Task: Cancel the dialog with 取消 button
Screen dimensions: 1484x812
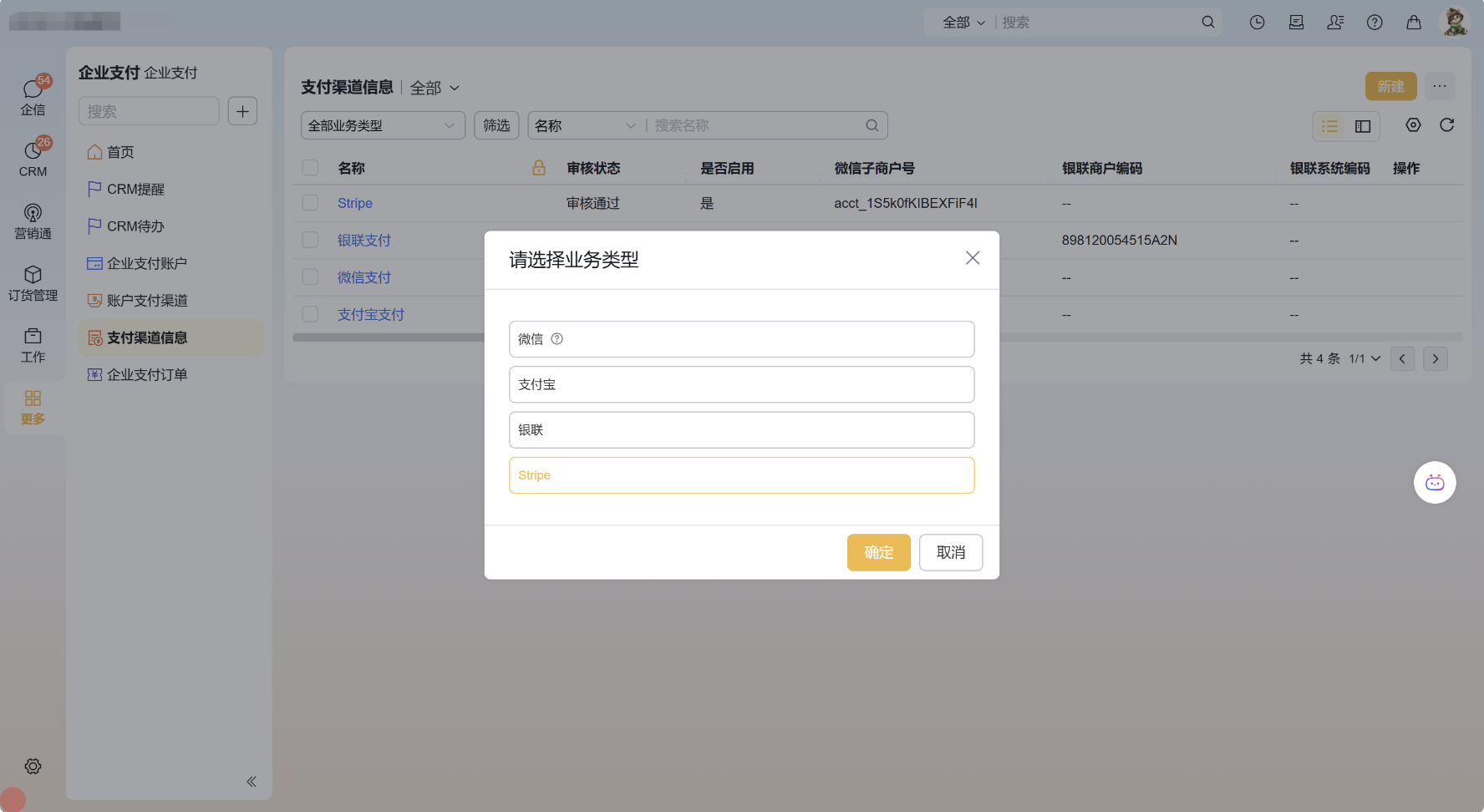Action: coord(951,552)
